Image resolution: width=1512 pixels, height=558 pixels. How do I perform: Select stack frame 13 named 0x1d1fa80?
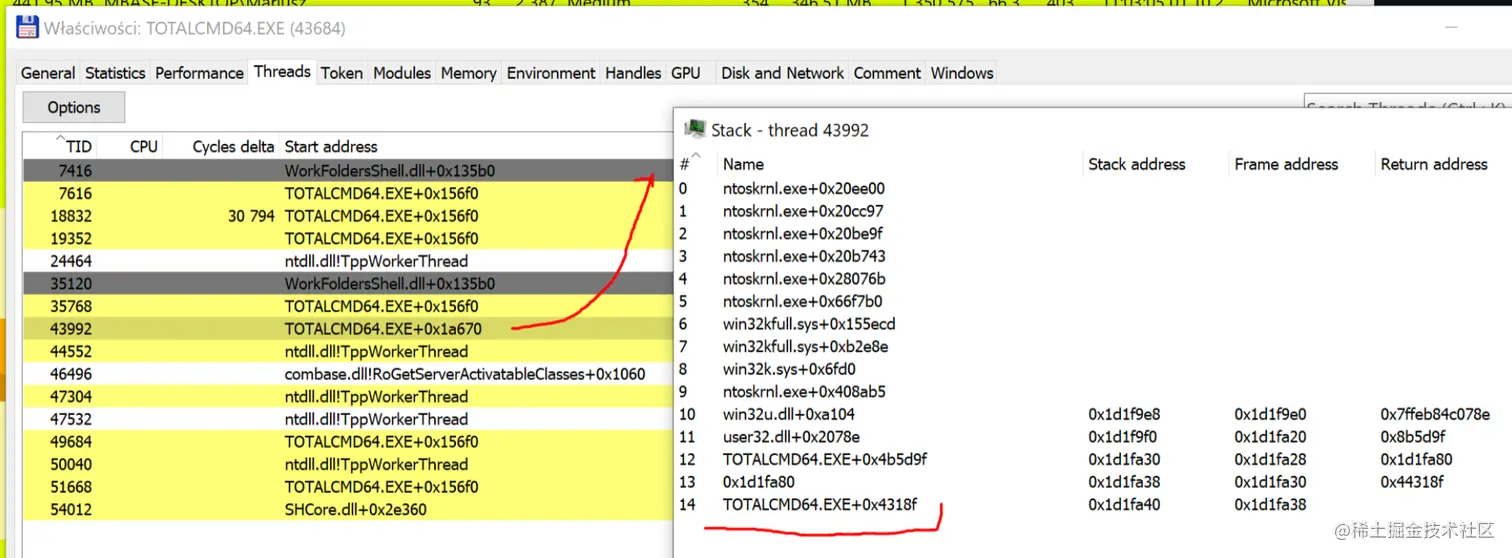(x=1093, y=481)
